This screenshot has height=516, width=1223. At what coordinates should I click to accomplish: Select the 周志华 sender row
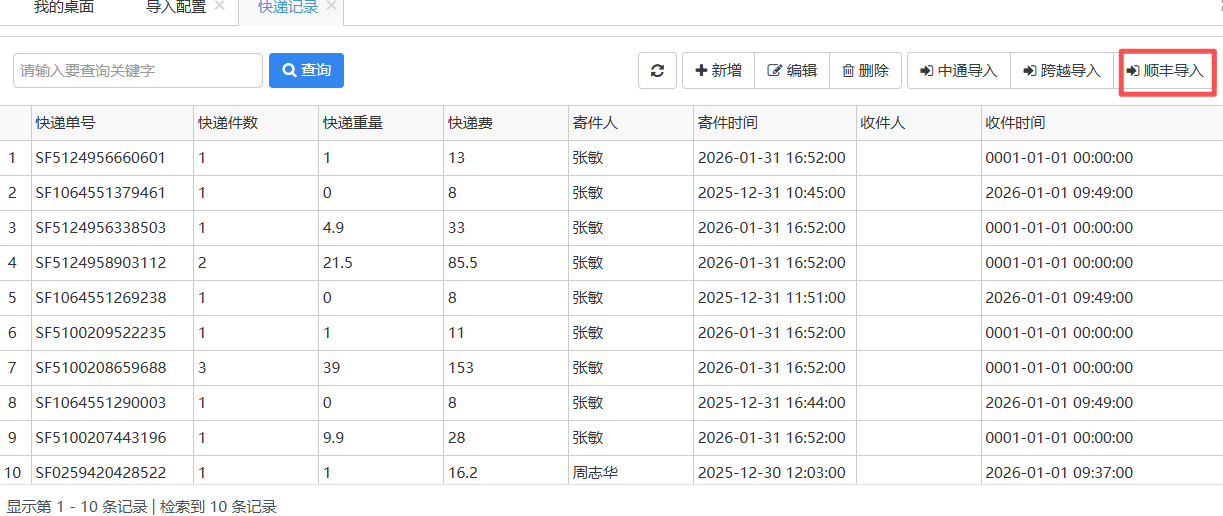(x=611, y=472)
